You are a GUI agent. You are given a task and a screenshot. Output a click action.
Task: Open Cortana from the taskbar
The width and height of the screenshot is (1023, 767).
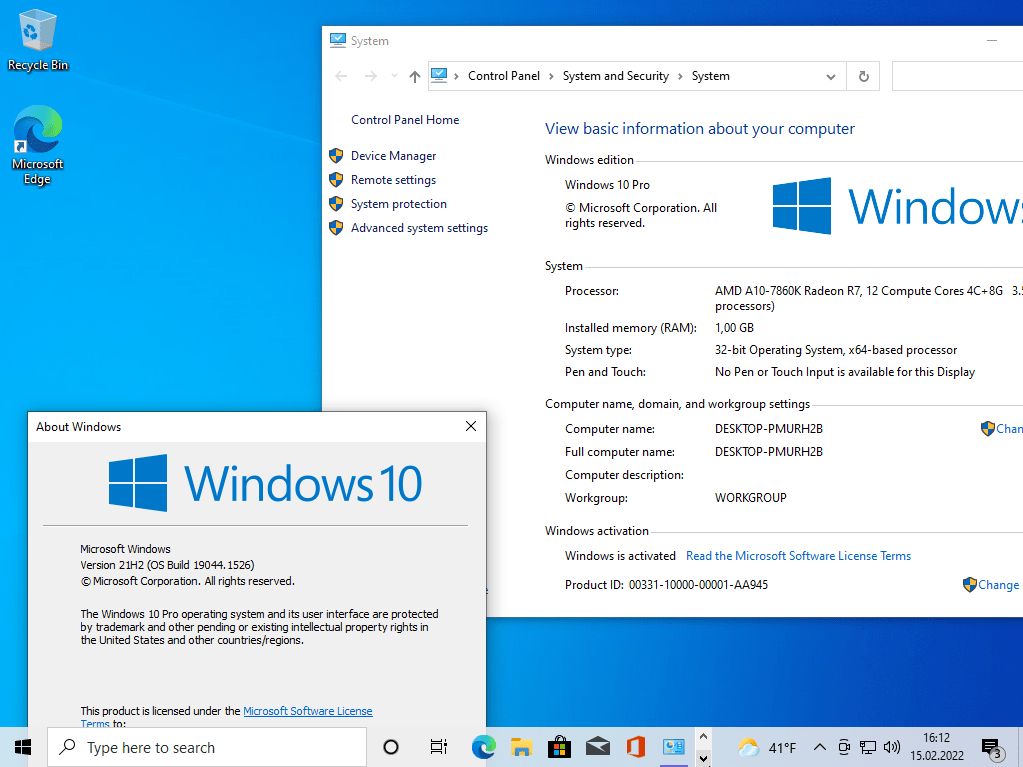[391, 747]
